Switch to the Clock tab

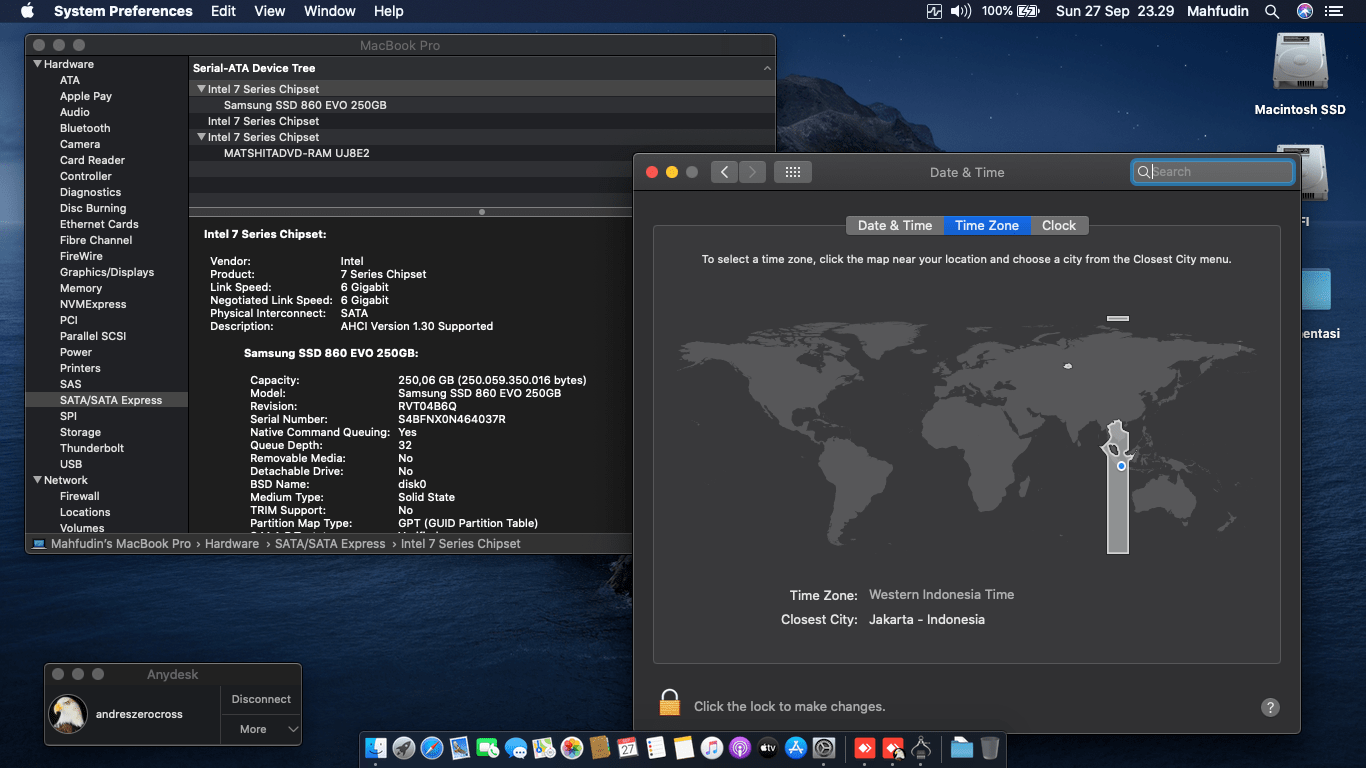[x=1058, y=225]
